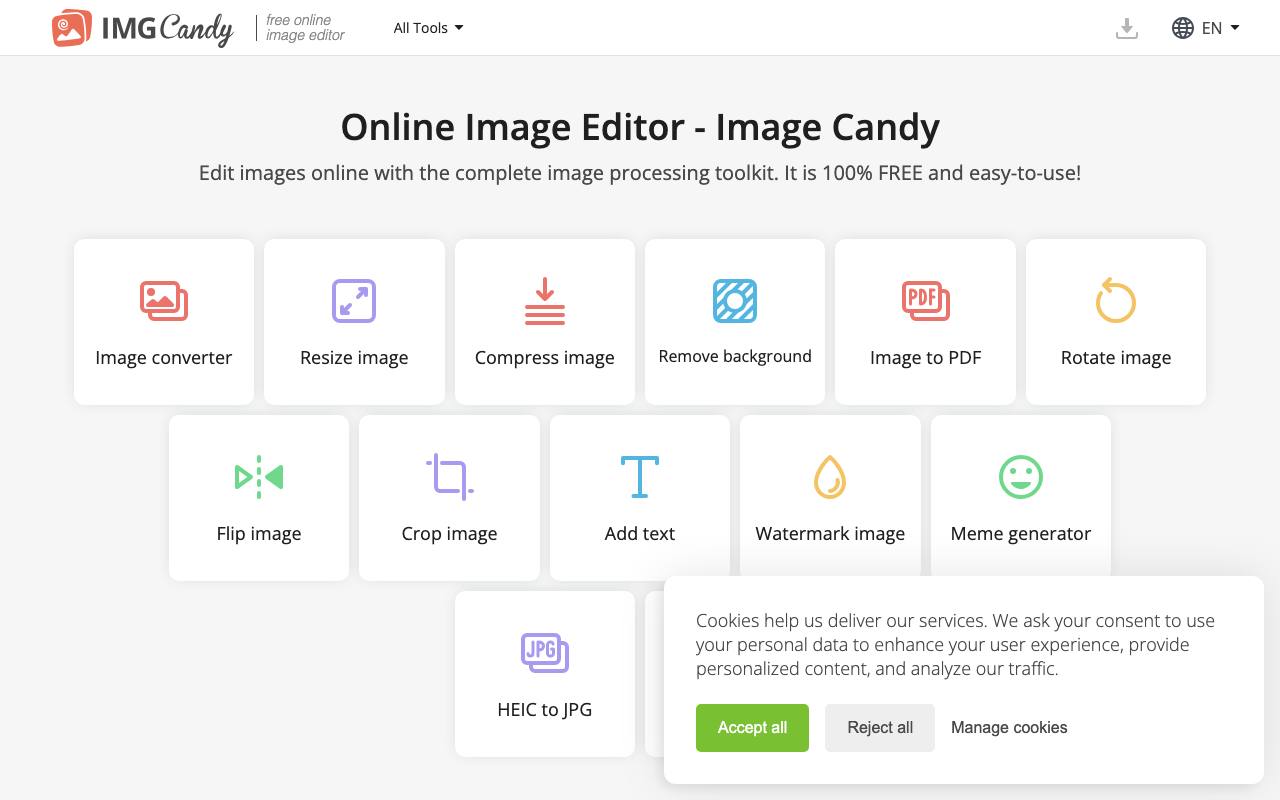
Task: Click the IMG Candy wordmark text
Action: tap(167, 29)
